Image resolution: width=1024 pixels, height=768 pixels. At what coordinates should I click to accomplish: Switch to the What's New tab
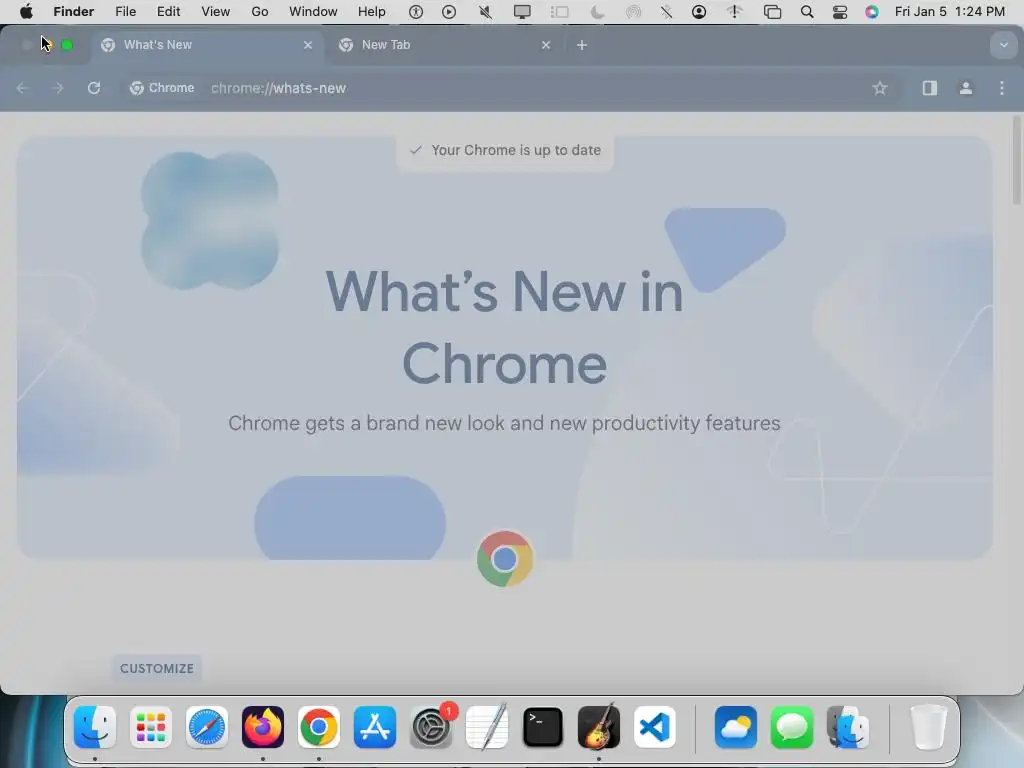207,45
